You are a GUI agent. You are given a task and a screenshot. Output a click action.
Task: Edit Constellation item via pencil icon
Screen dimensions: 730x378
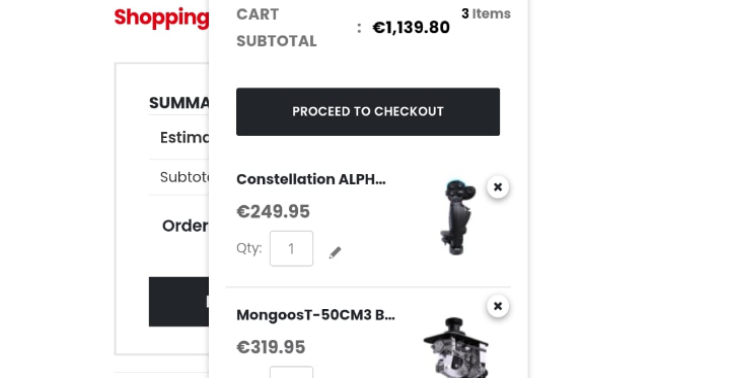pos(335,252)
